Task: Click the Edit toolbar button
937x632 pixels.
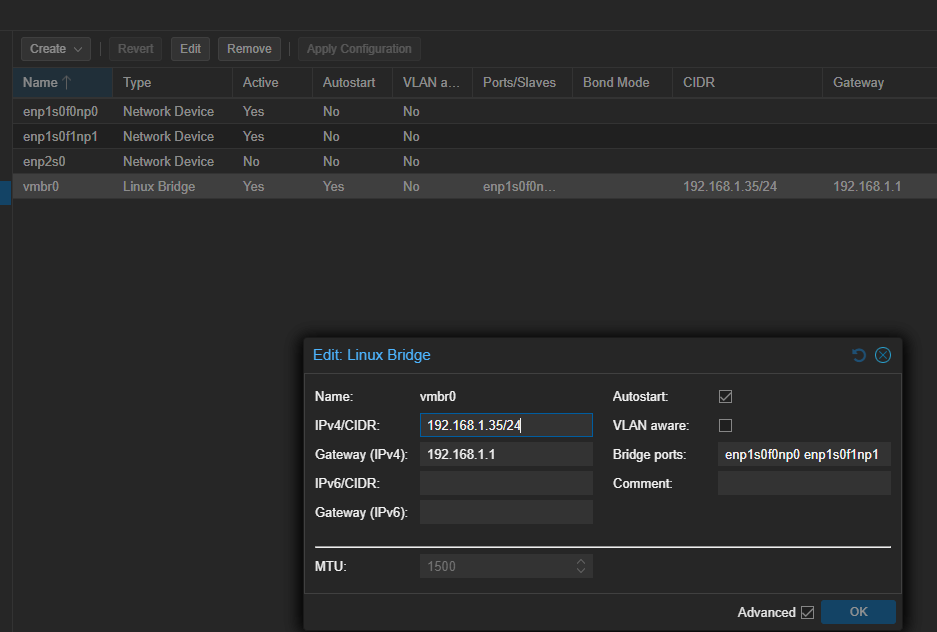Action: click(x=190, y=49)
